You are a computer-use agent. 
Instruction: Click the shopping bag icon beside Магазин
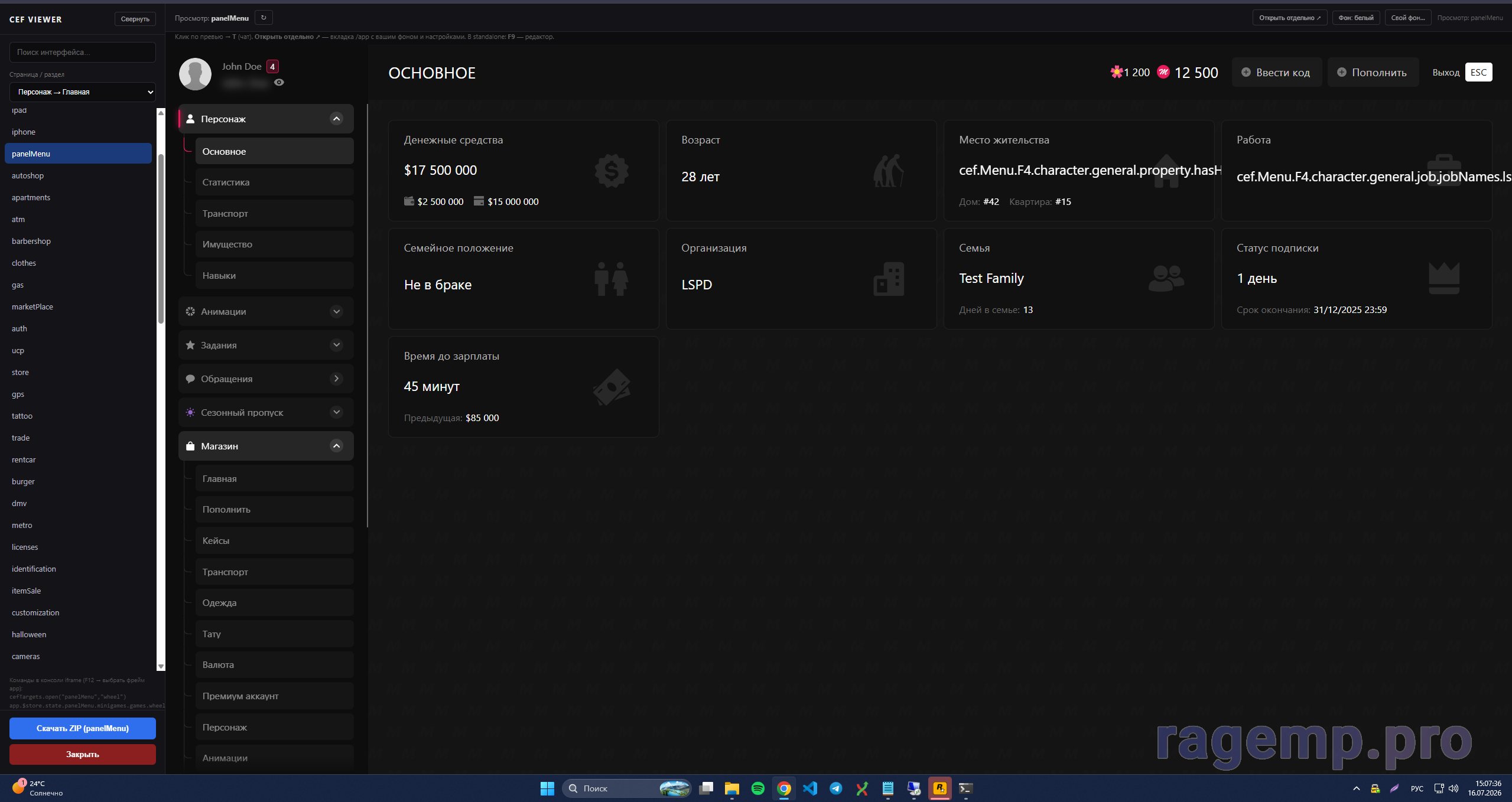[x=190, y=446]
